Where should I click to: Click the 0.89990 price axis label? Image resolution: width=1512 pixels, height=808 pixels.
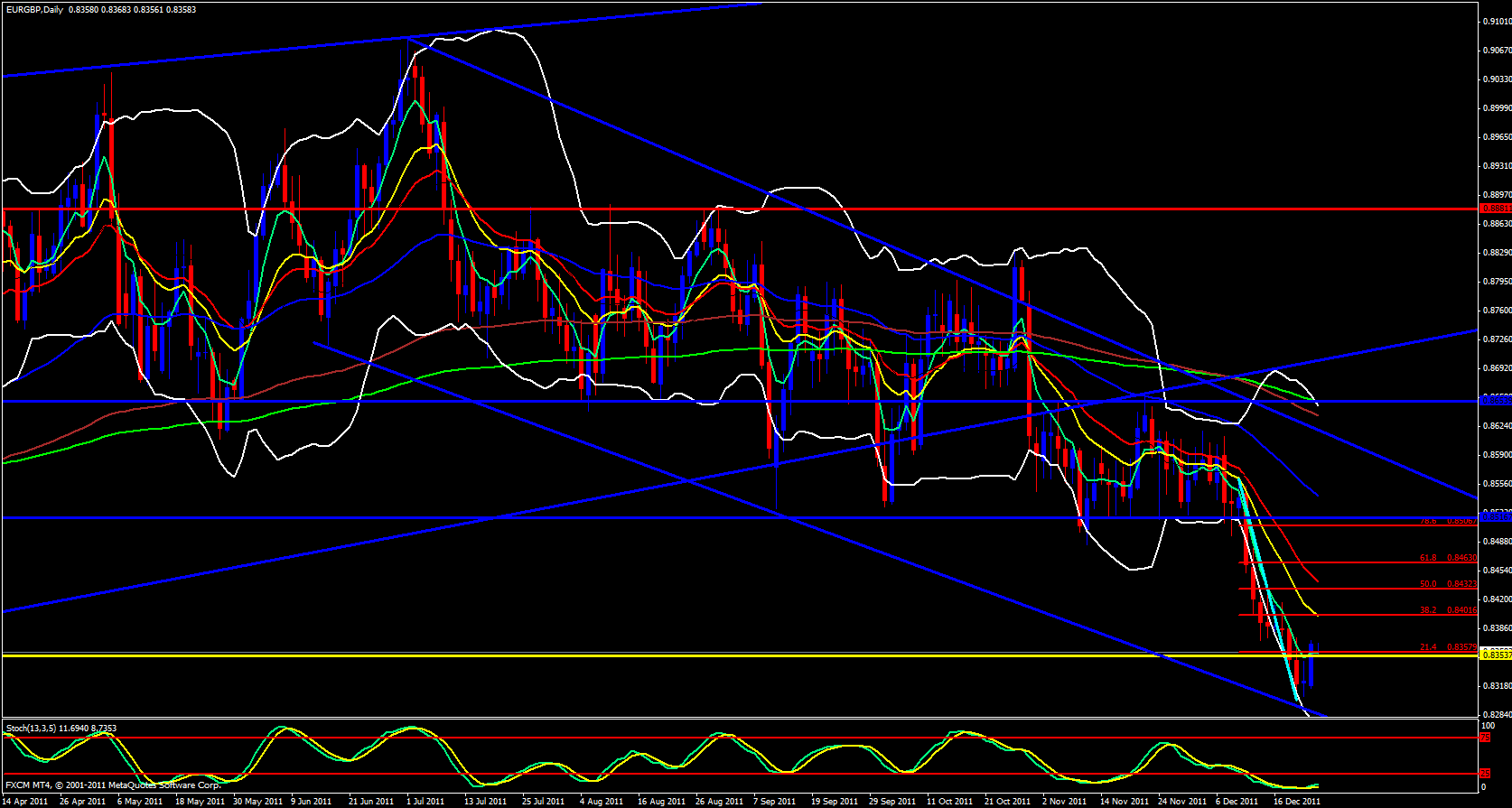(x=1498, y=108)
